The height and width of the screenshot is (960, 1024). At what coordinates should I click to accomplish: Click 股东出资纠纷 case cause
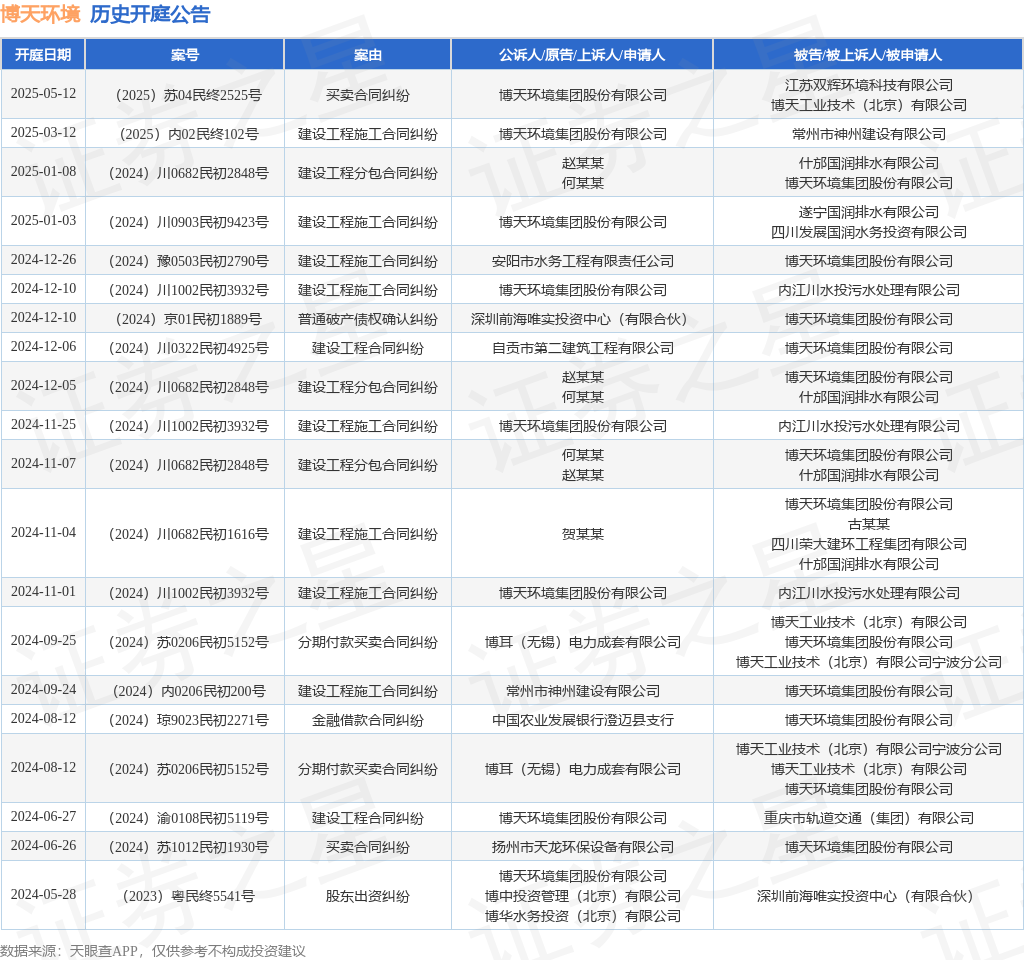368,896
